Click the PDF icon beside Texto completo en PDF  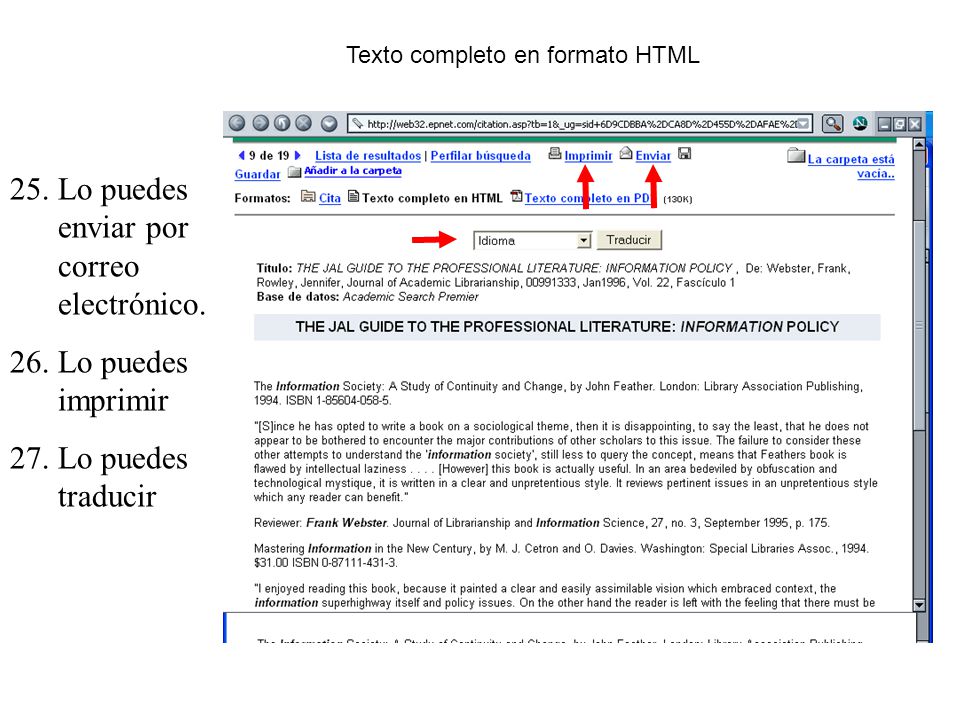tap(516, 196)
